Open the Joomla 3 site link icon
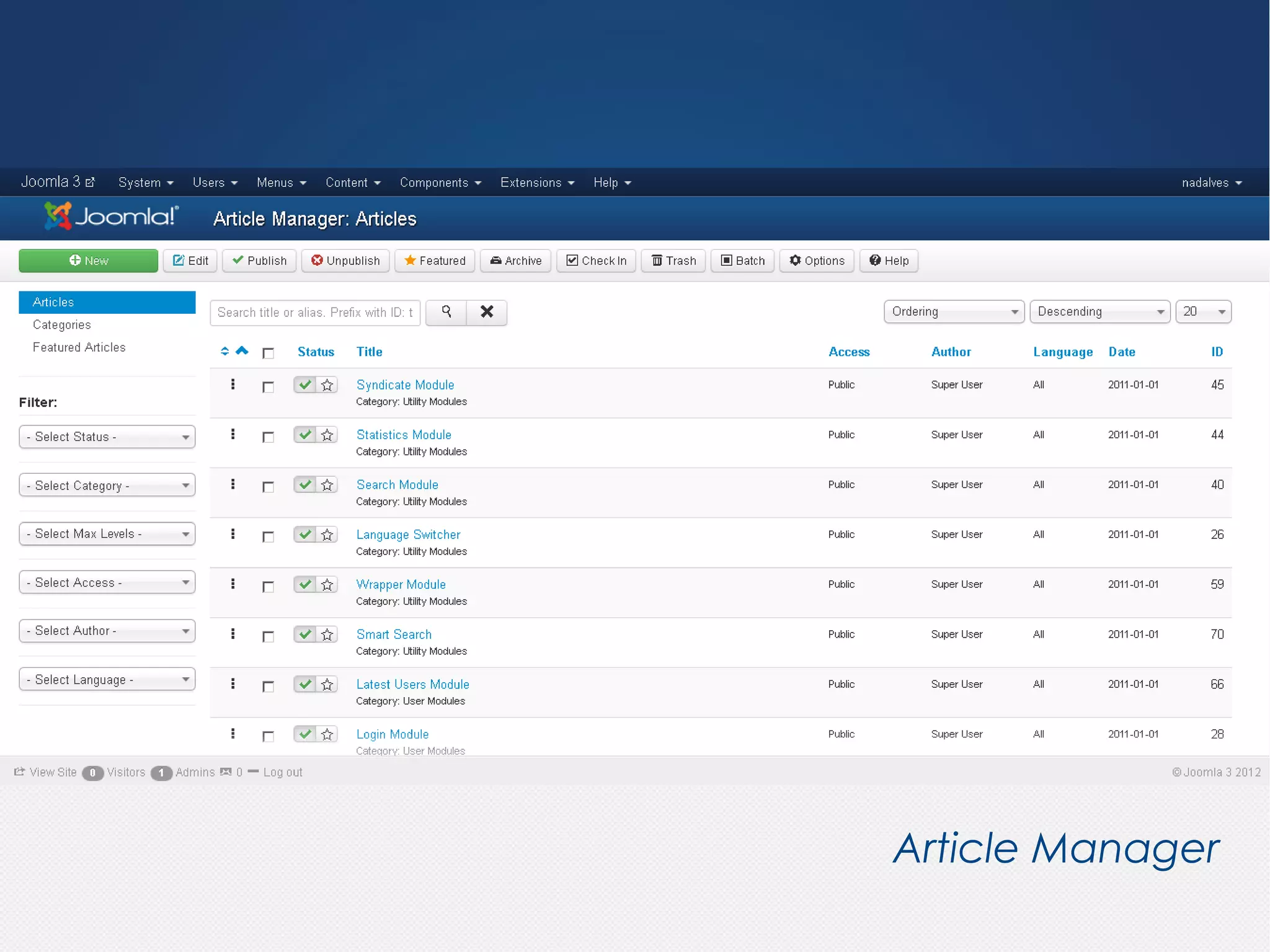Image resolution: width=1270 pixels, height=952 pixels. click(x=90, y=182)
